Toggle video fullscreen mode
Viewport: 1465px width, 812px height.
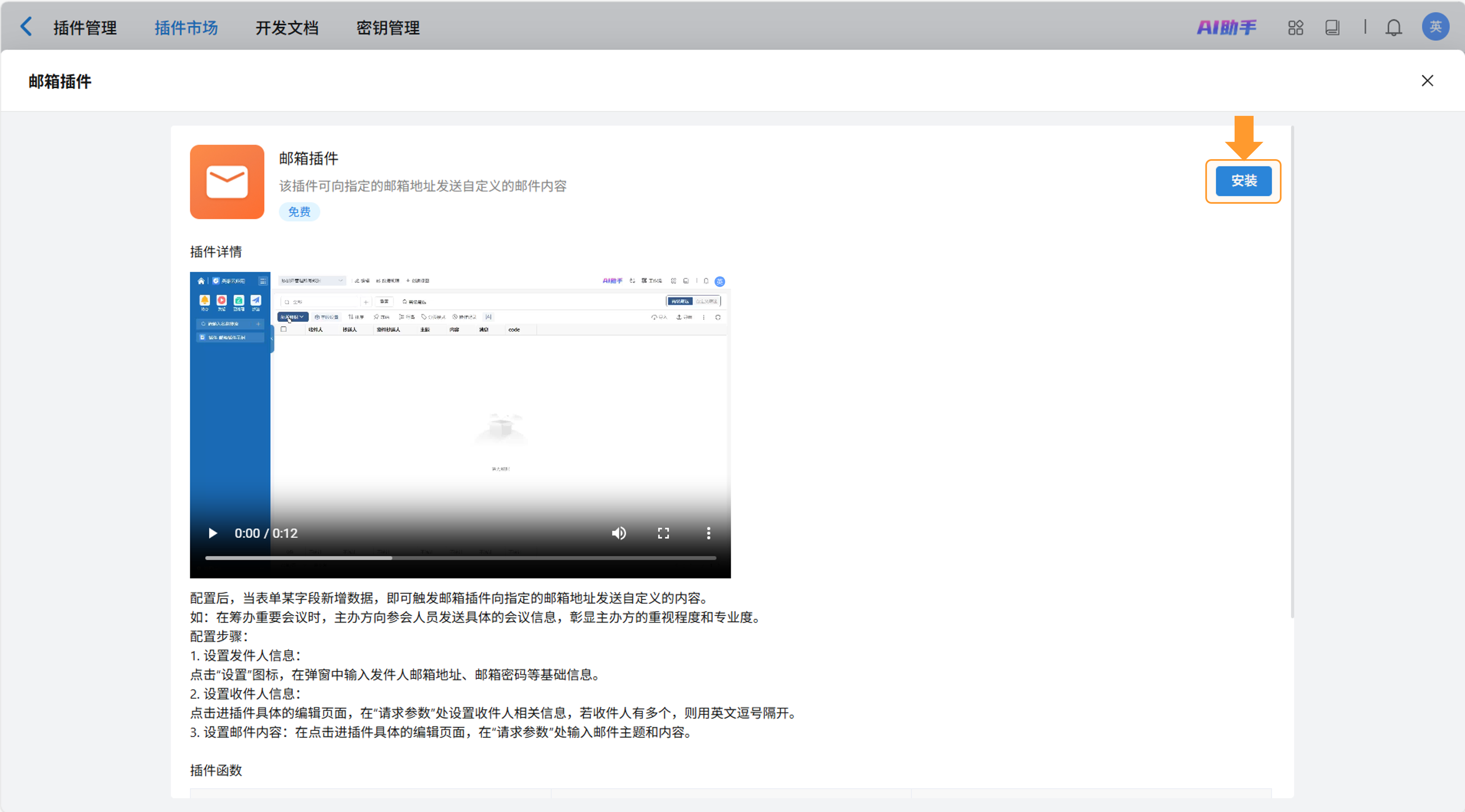point(663,533)
